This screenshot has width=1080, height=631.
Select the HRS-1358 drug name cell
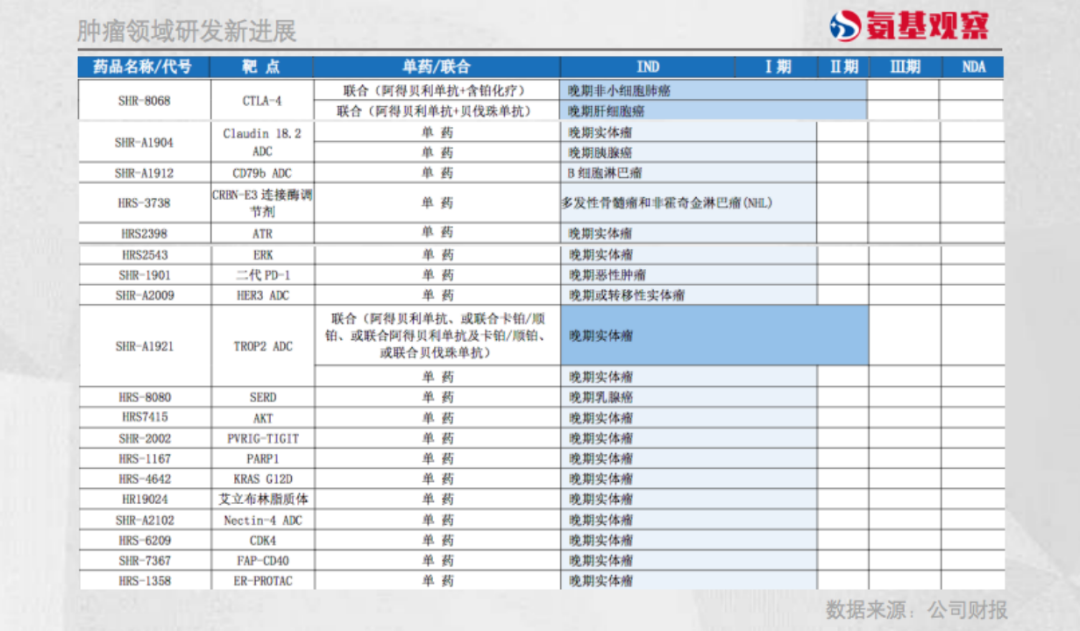(x=144, y=581)
